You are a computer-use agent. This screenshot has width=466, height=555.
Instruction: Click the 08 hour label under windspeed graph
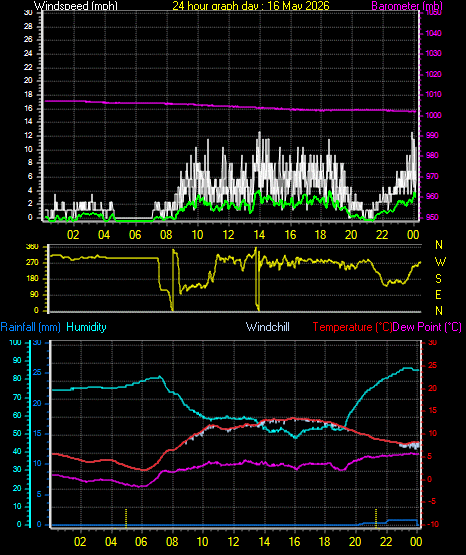[166, 235]
